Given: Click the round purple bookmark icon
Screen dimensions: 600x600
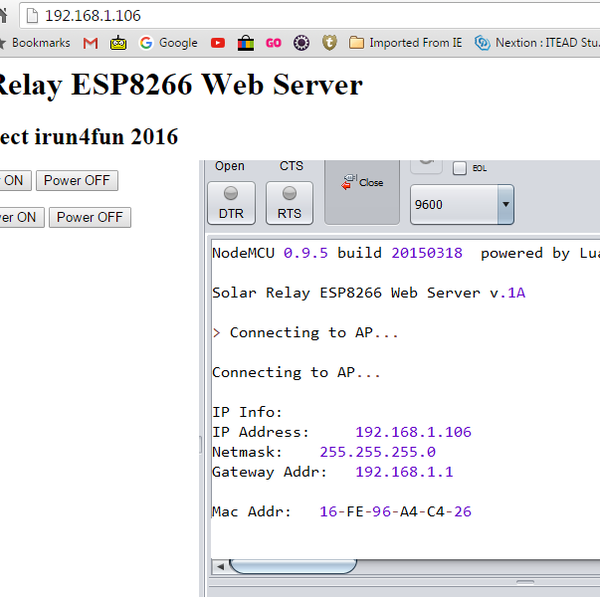Looking at the screenshot, I should tap(301, 43).
